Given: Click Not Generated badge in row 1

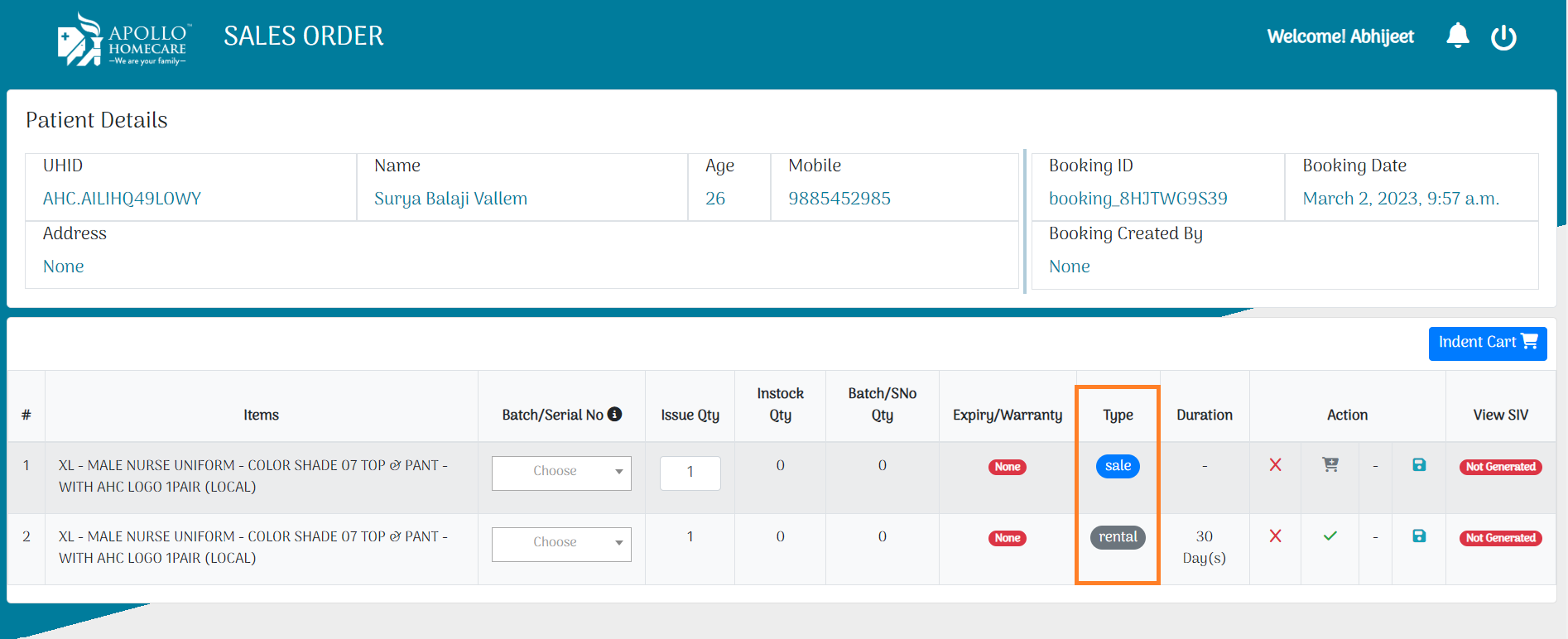Looking at the screenshot, I should [1500, 467].
